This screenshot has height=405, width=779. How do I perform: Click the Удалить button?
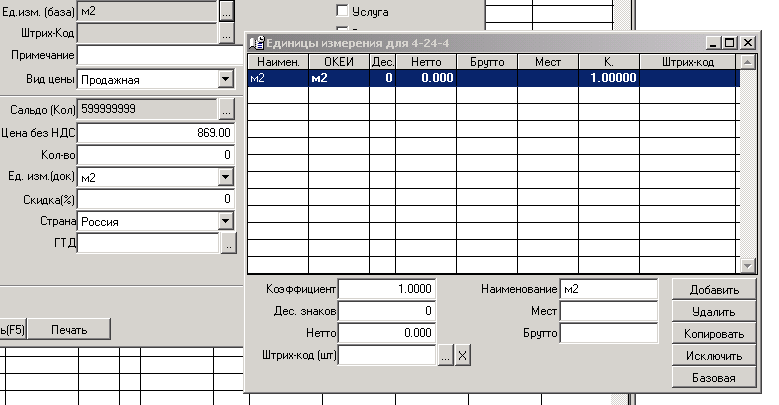tap(714, 312)
